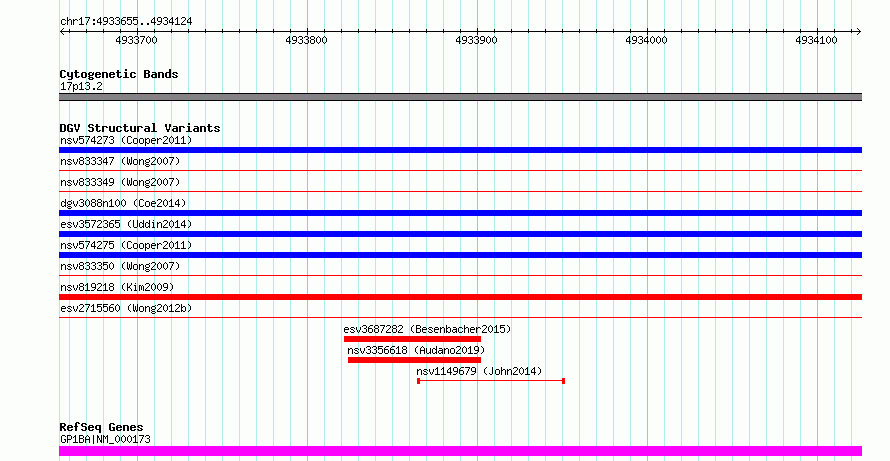Image resolution: width=890 pixels, height=461 pixels.
Task: Click the thin red line below nsv833347
Action: [460, 170]
